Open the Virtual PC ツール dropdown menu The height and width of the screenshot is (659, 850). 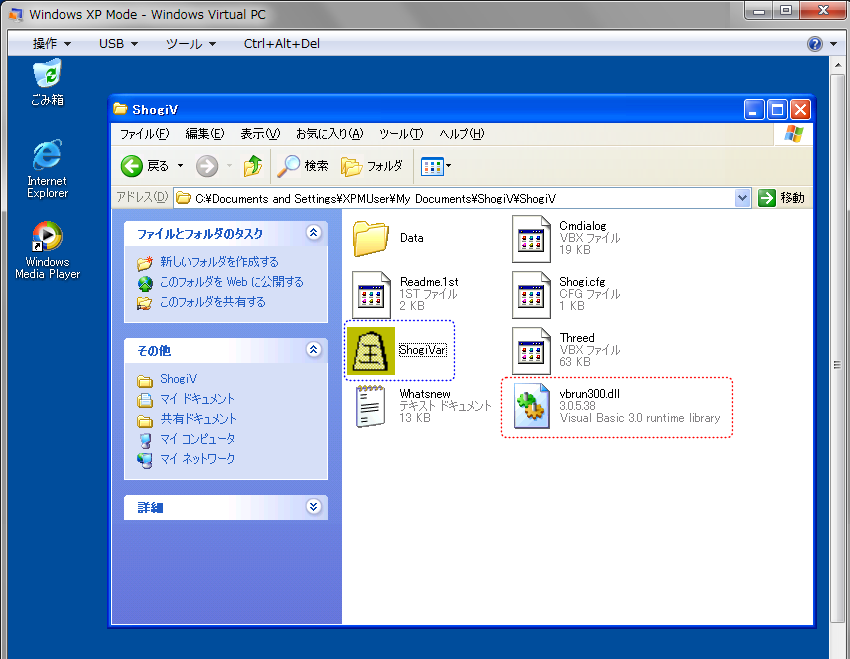click(x=191, y=44)
